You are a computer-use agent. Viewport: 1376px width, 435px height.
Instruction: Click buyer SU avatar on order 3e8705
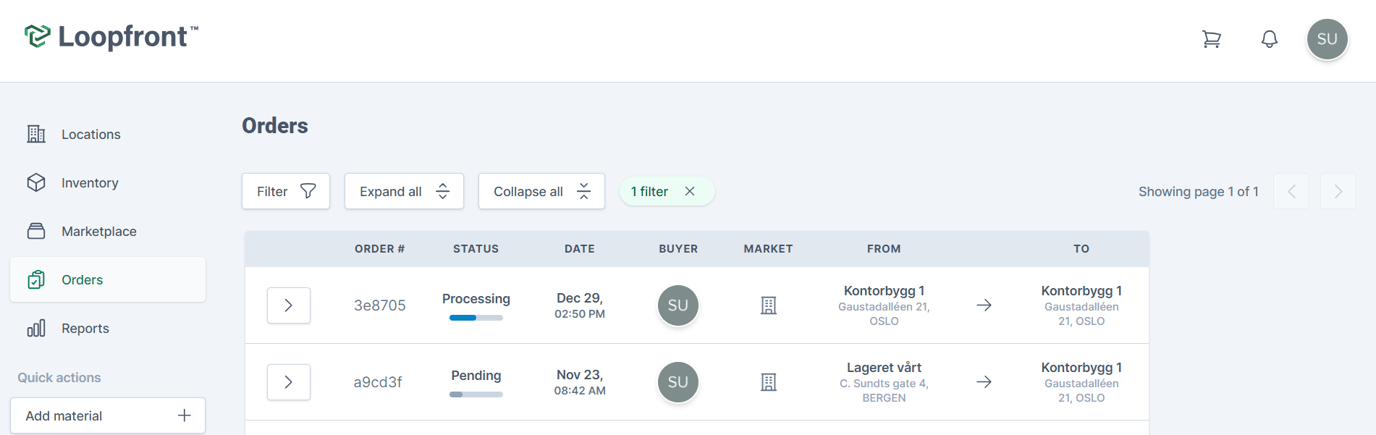coord(678,306)
